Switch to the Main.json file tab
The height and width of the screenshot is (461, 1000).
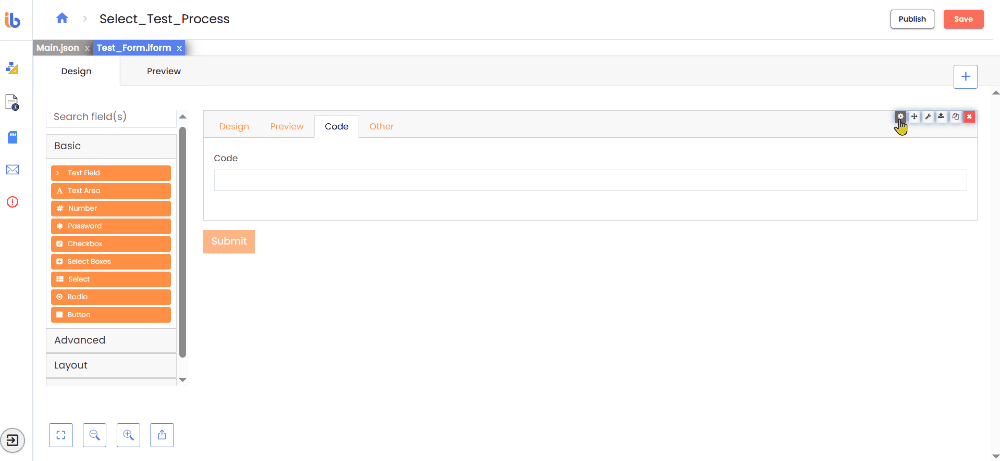(57, 48)
